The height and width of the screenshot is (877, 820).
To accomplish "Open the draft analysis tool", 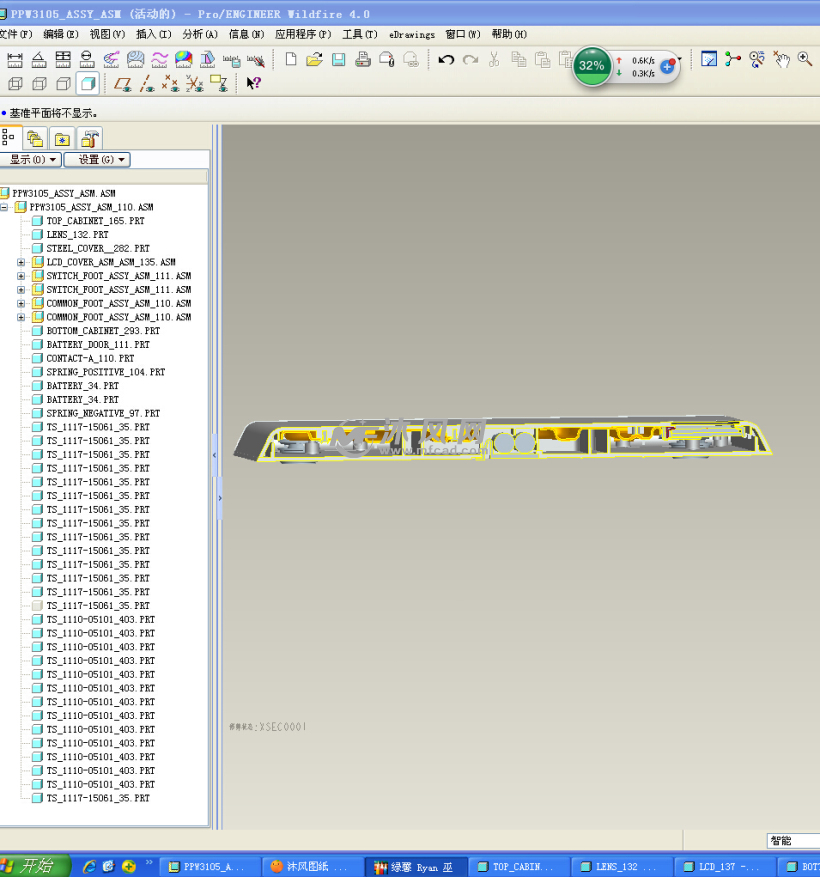I will click(x=208, y=59).
